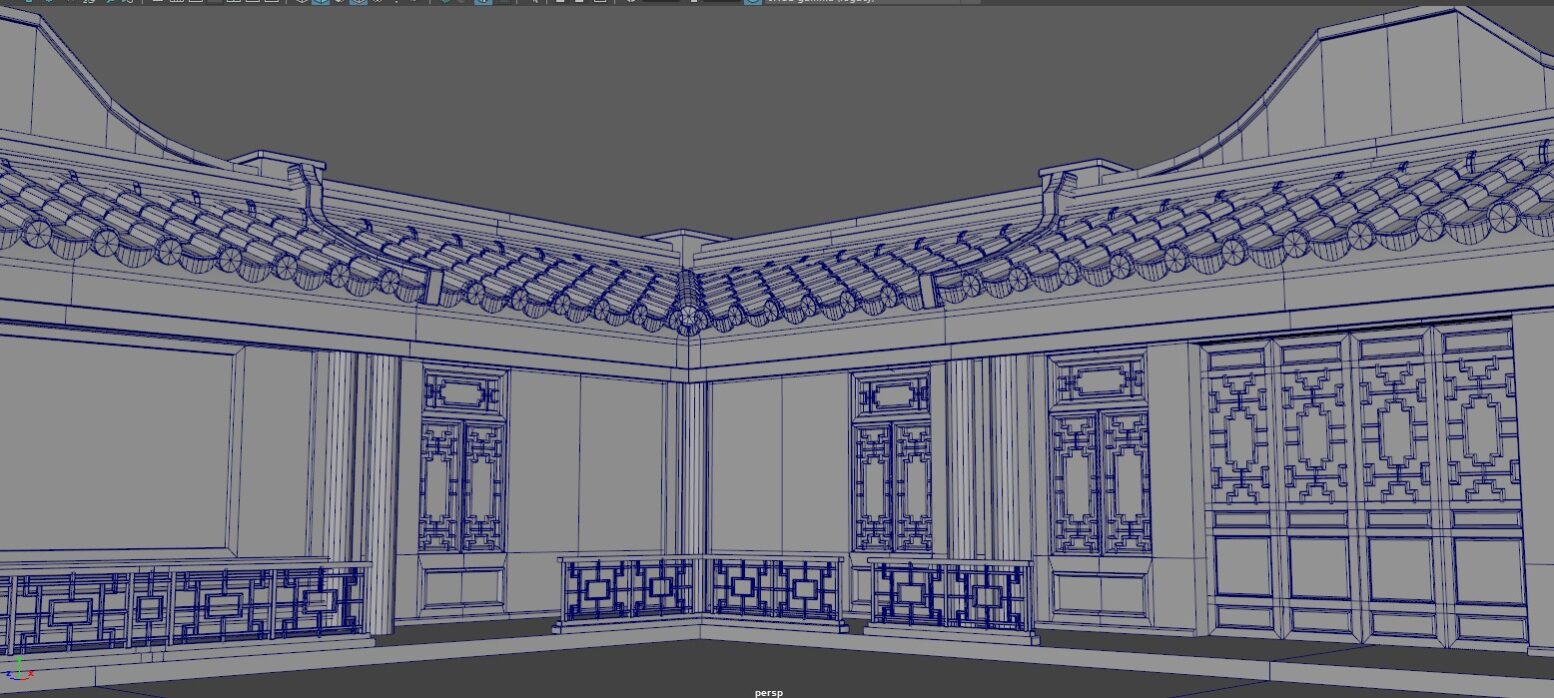Screen dimensions: 1554x698
Task: Toggle Smooth Shade All mode
Action: [320, 1]
